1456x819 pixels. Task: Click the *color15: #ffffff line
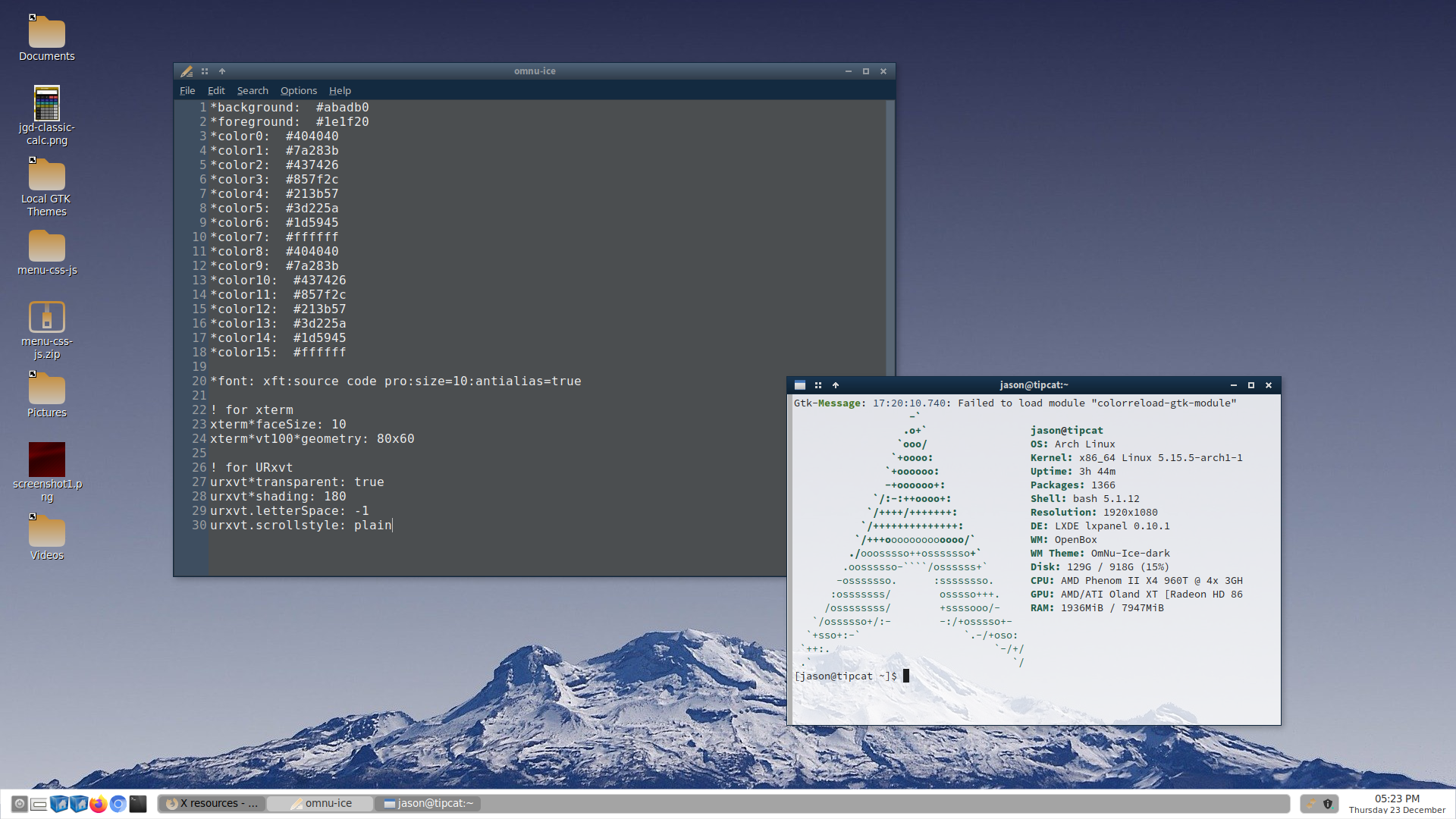[x=278, y=353]
